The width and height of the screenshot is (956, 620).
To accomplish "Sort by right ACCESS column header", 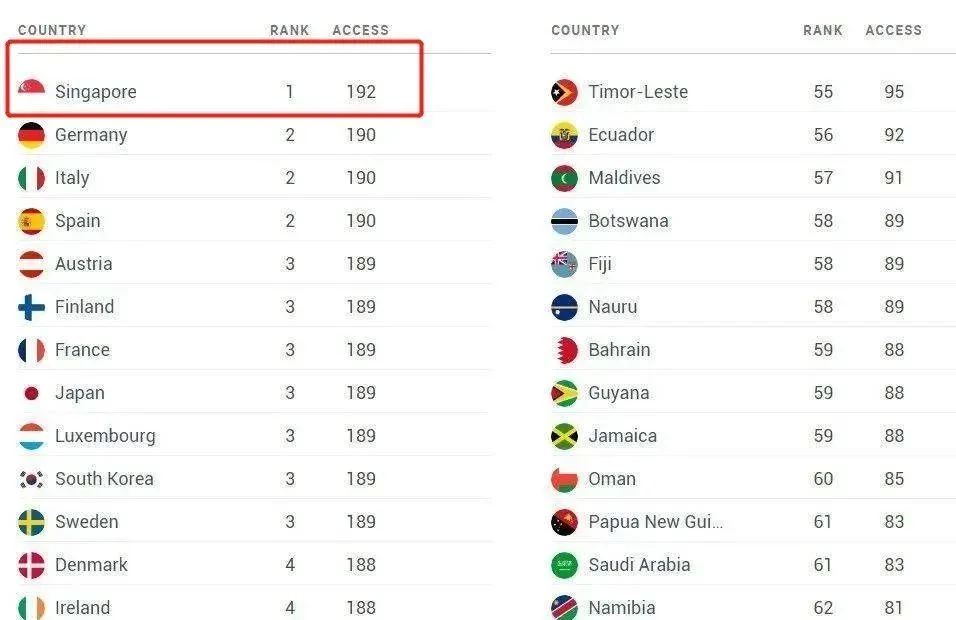I will coord(894,30).
